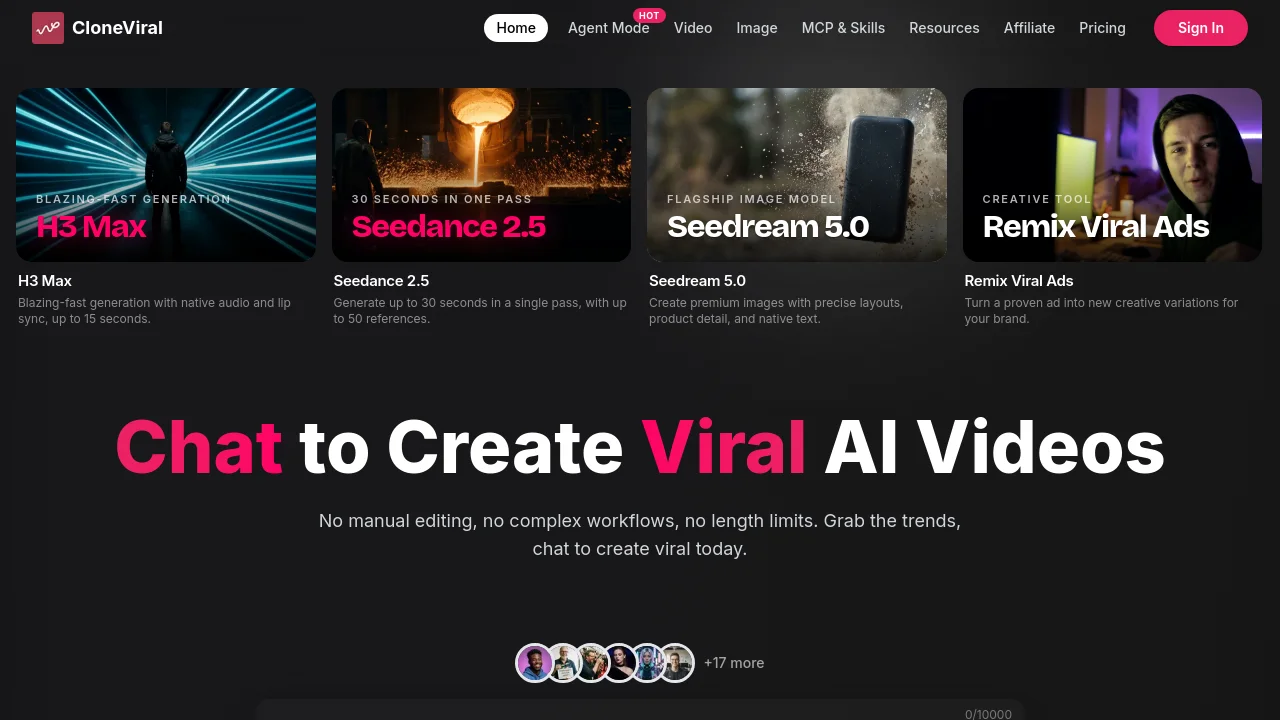Open the Resources menu
The width and height of the screenshot is (1280, 720).
[944, 28]
